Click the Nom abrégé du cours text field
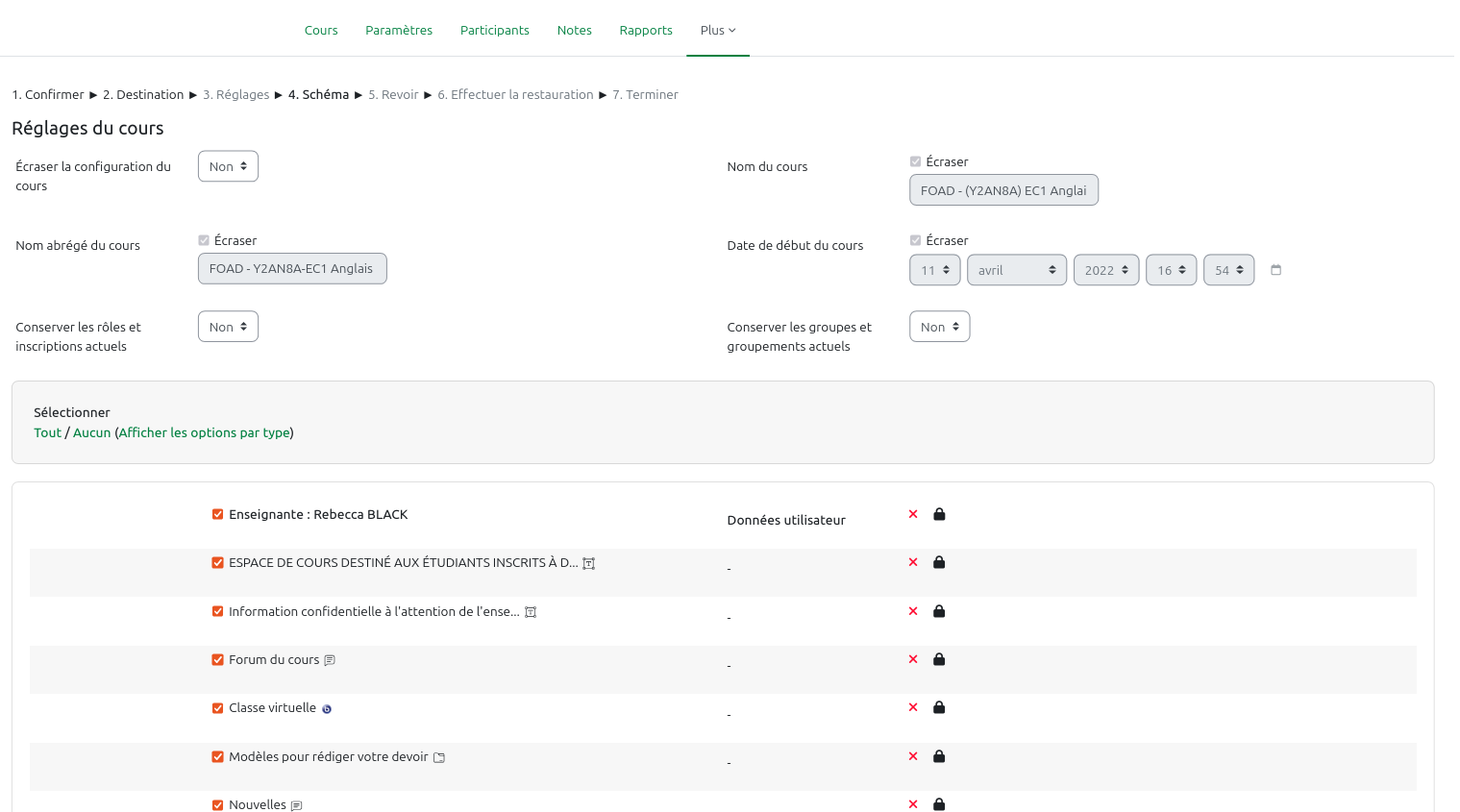 [x=292, y=269]
